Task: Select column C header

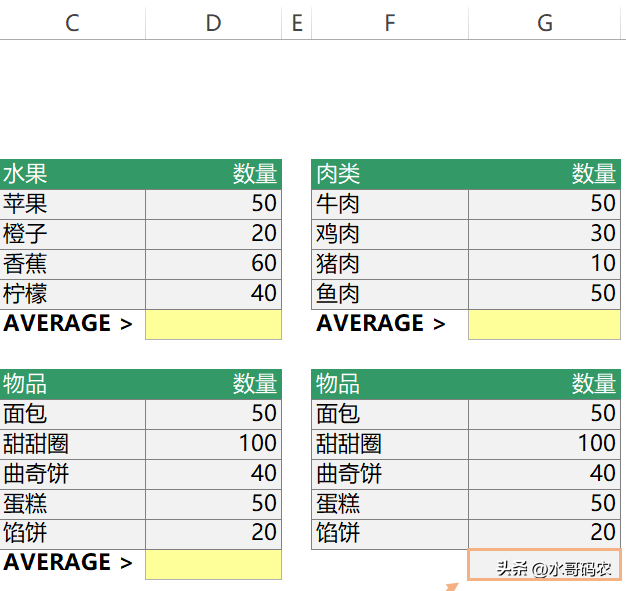Action: (x=72, y=23)
